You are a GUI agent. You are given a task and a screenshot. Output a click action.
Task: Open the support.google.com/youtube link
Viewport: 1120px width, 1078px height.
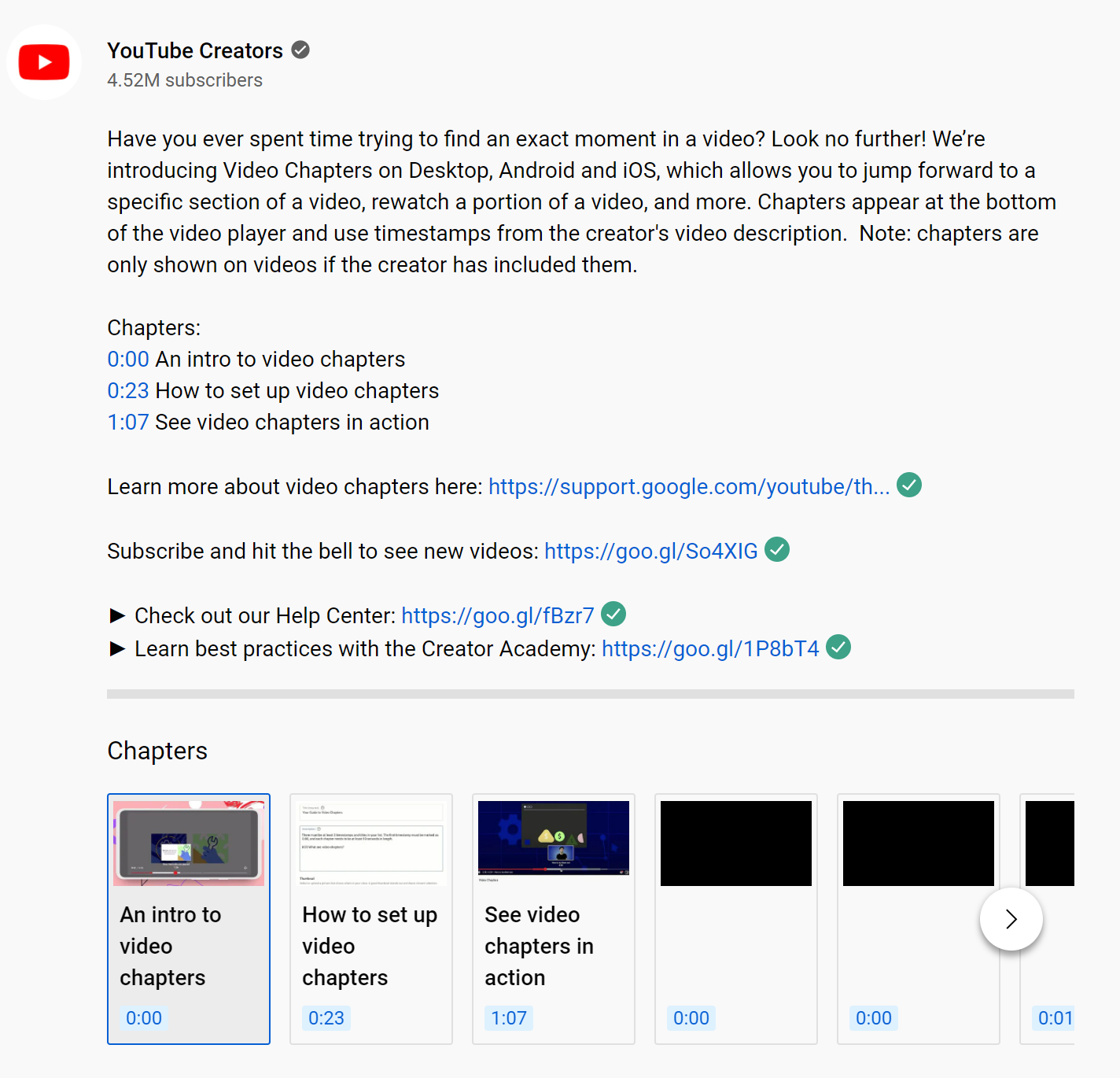[x=689, y=486]
